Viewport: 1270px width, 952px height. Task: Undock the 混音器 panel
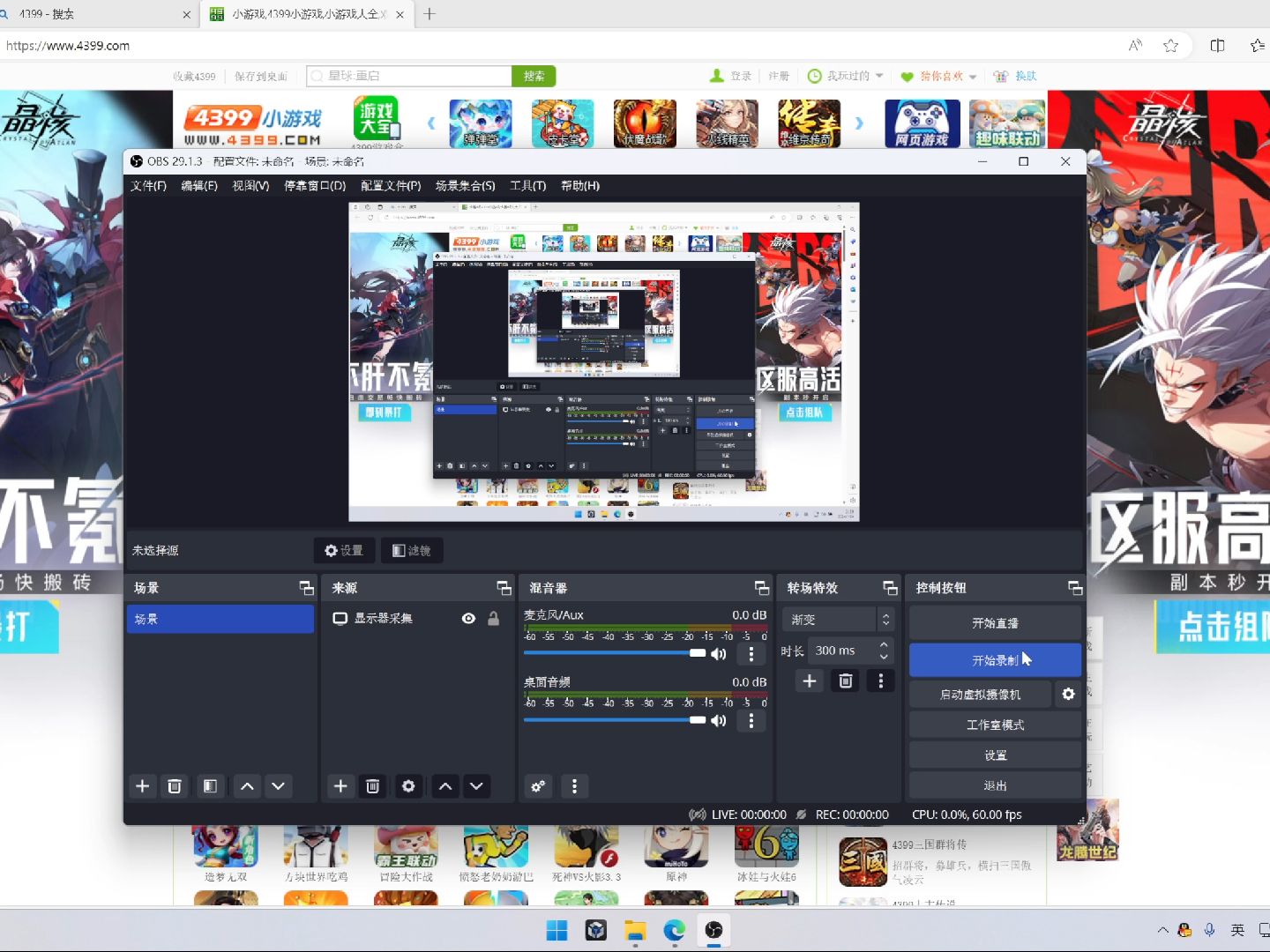pyautogui.click(x=762, y=588)
